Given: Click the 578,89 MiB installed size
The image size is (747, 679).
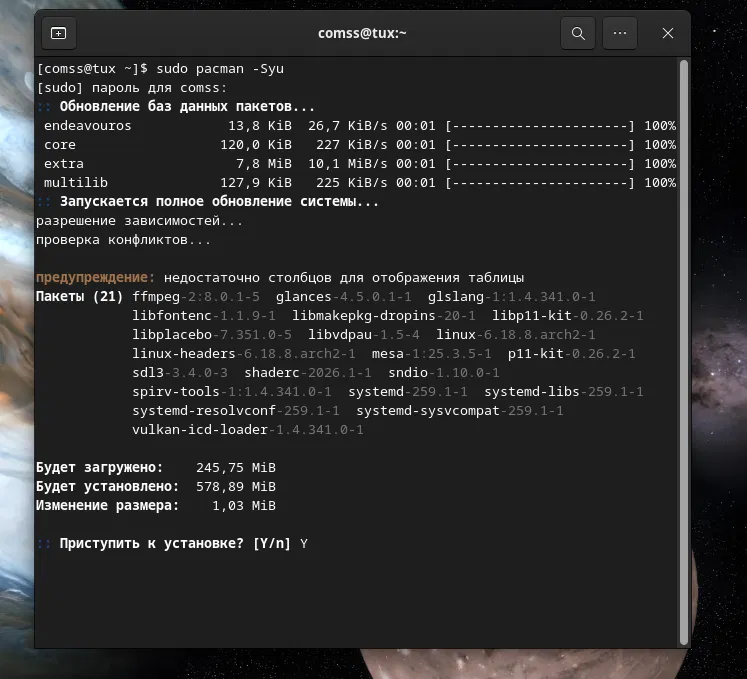Looking at the screenshot, I should pos(236,486).
